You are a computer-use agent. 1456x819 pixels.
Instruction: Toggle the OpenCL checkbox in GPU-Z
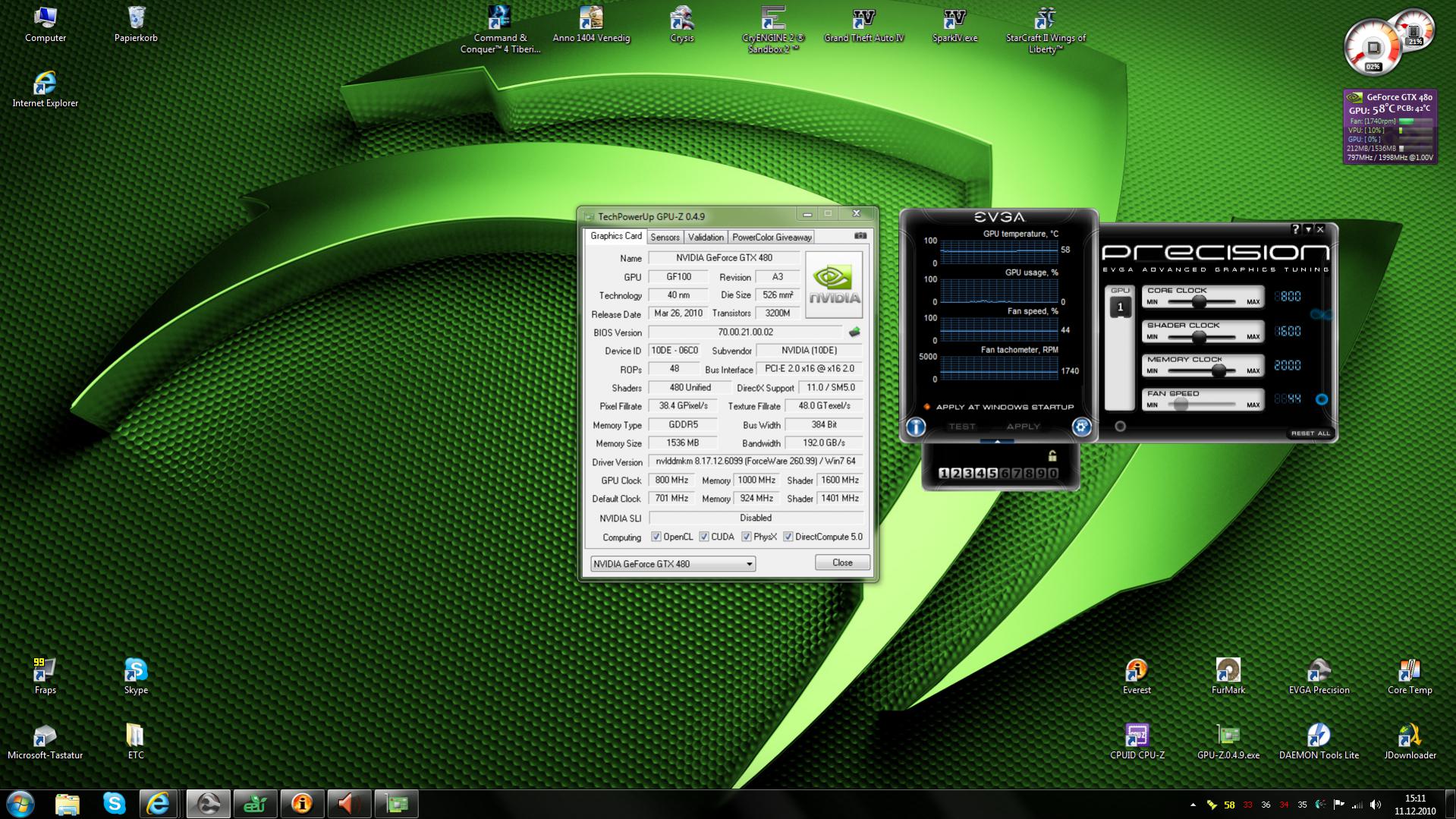tap(656, 537)
